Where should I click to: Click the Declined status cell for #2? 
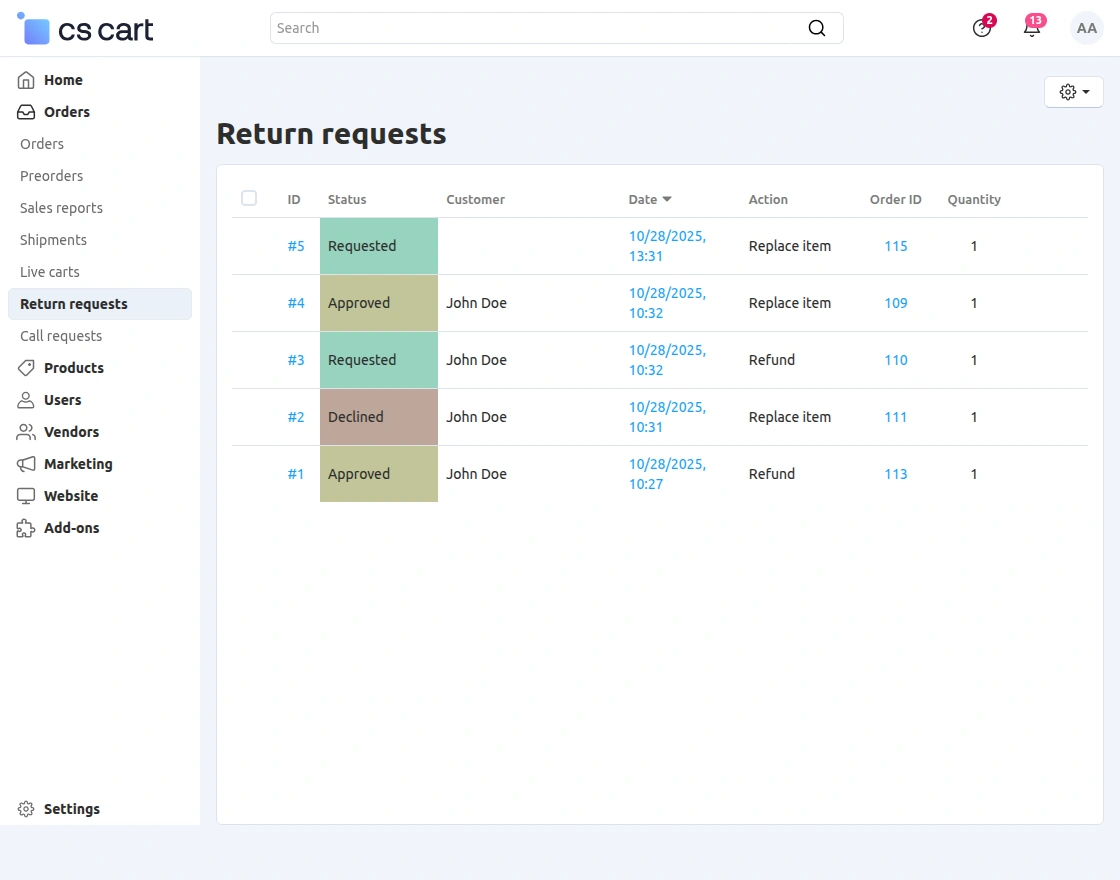pos(379,417)
